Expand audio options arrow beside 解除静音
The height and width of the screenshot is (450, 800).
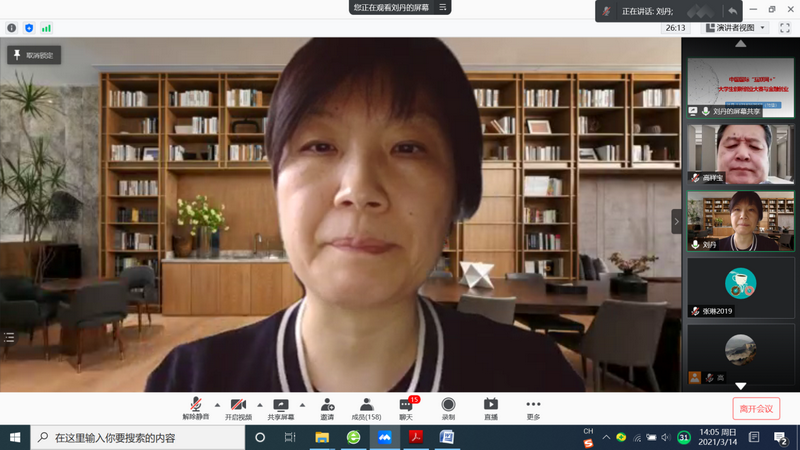[216, 405]
